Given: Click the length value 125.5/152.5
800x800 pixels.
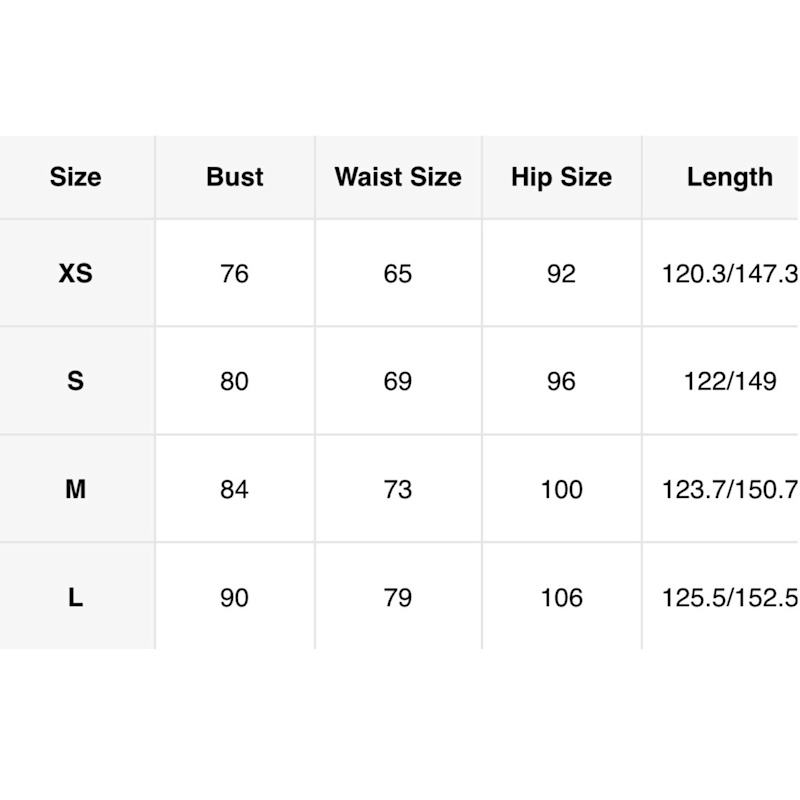Looking at the screenshot, I should (730, 597).
